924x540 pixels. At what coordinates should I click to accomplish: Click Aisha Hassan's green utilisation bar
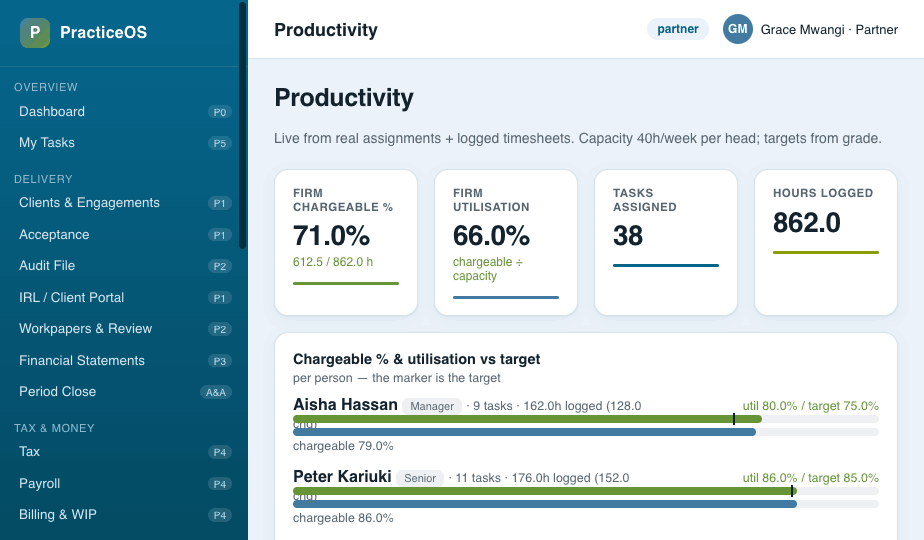click(527, 419)
